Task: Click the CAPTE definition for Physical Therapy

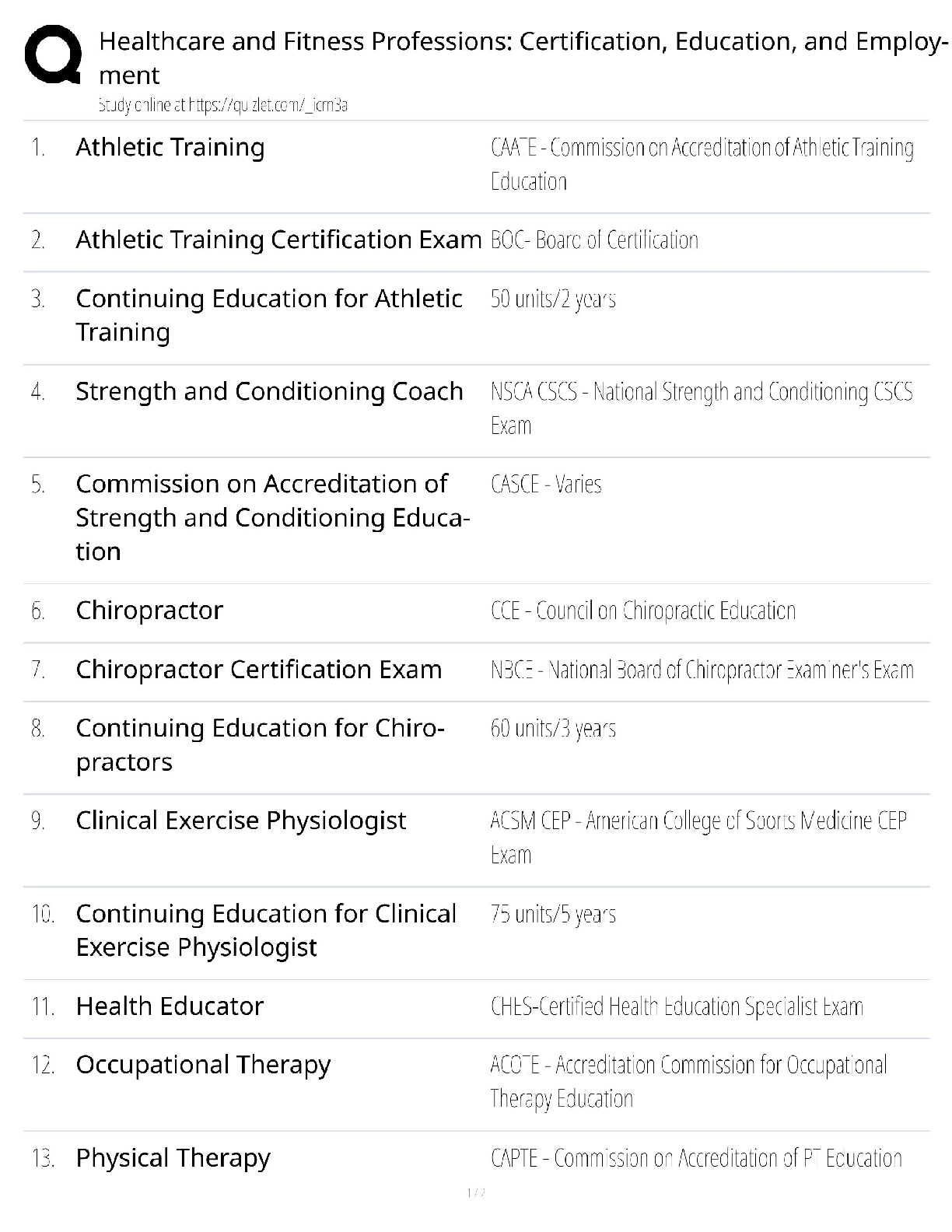Action: [x=696, y=1158]
